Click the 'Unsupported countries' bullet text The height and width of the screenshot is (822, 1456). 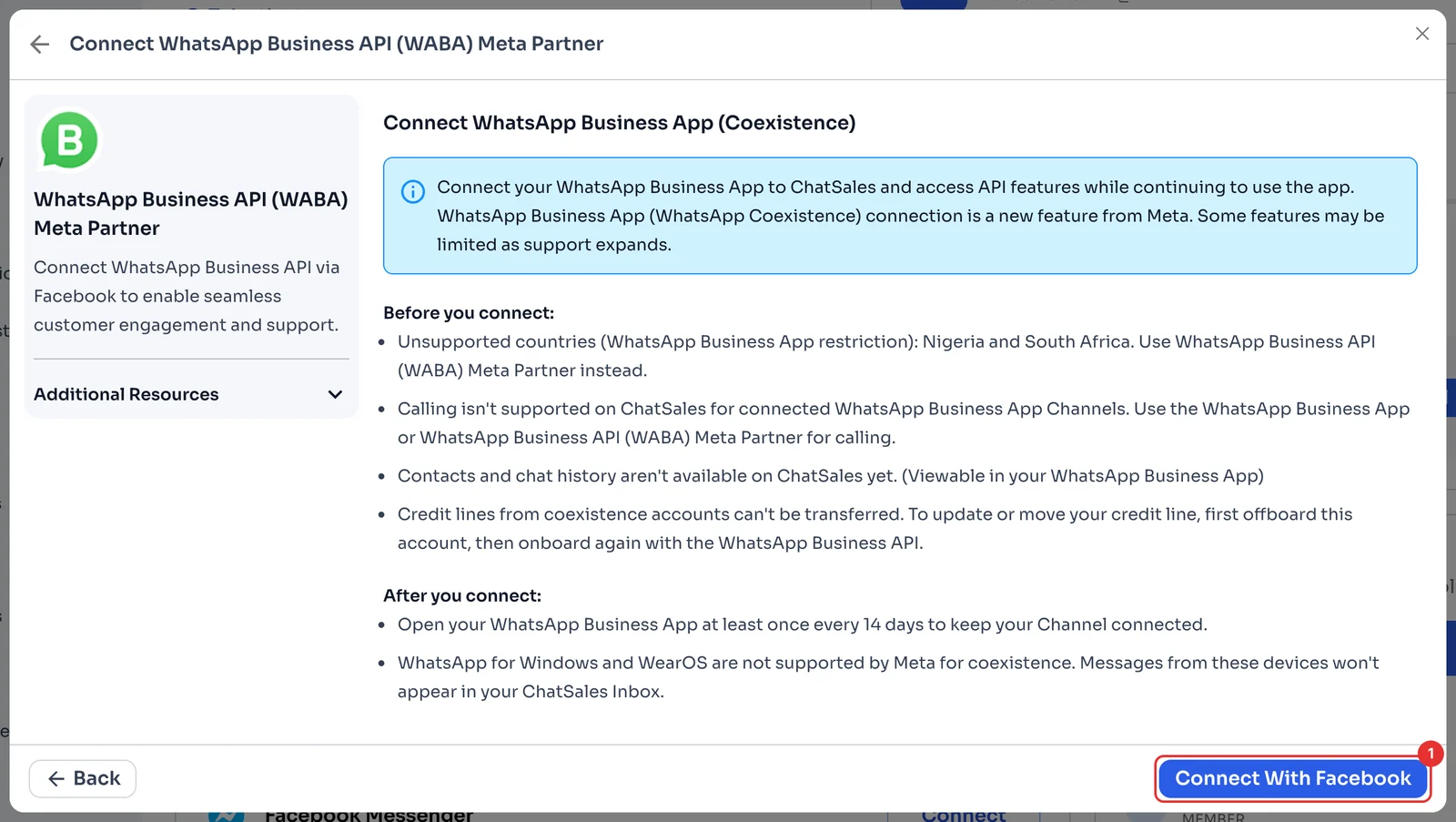point(886,356)
